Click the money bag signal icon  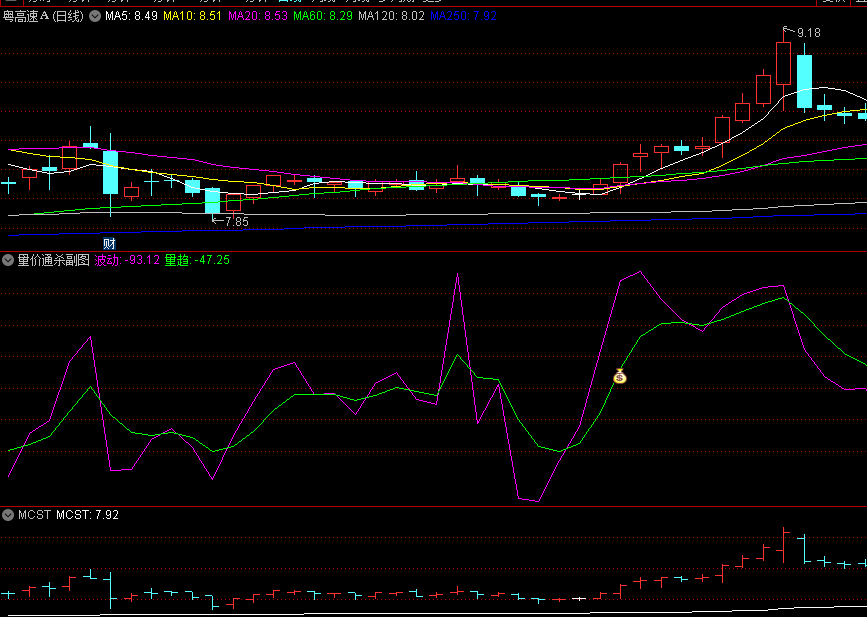click(620, 377)
